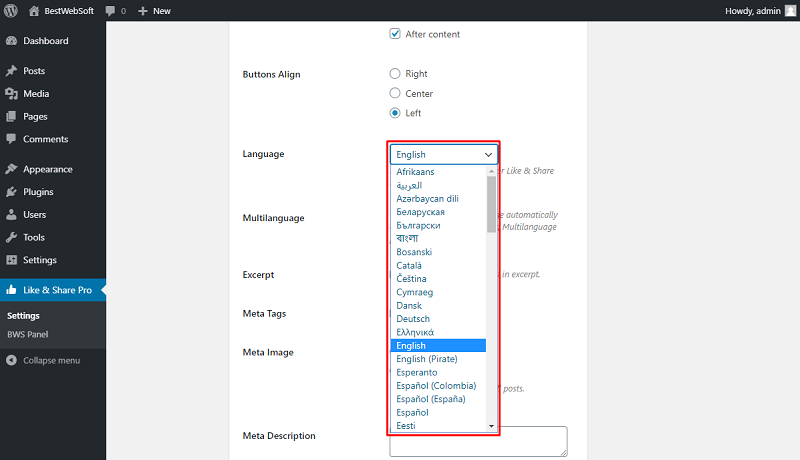The width and height of the screenshot is (800, 460).
Task: Click the language list scroll-down arrow
Action: [x=491, y=426]
